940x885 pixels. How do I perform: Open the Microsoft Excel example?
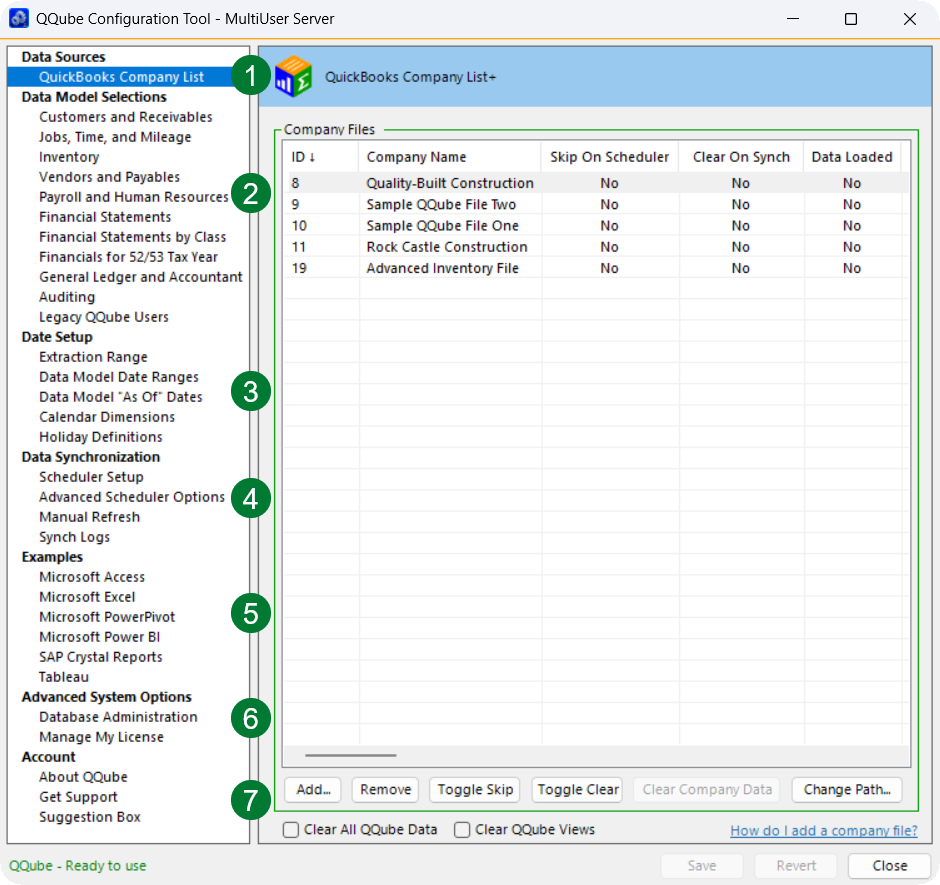(x=87, y=597)
